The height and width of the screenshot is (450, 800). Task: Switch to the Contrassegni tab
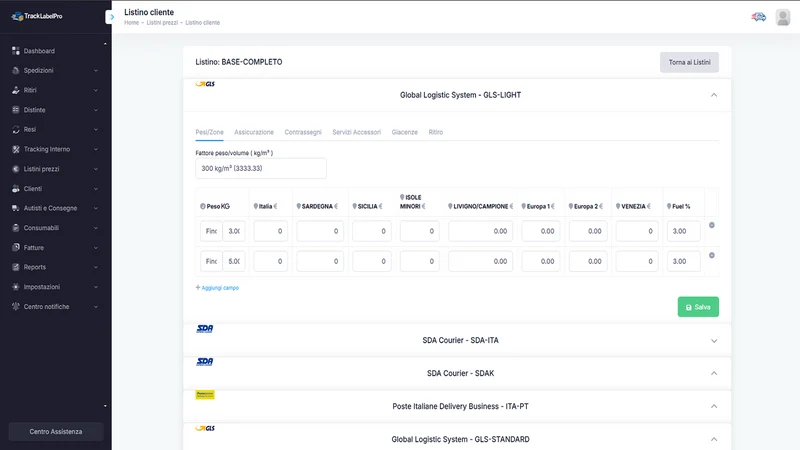tap(303, 132)
